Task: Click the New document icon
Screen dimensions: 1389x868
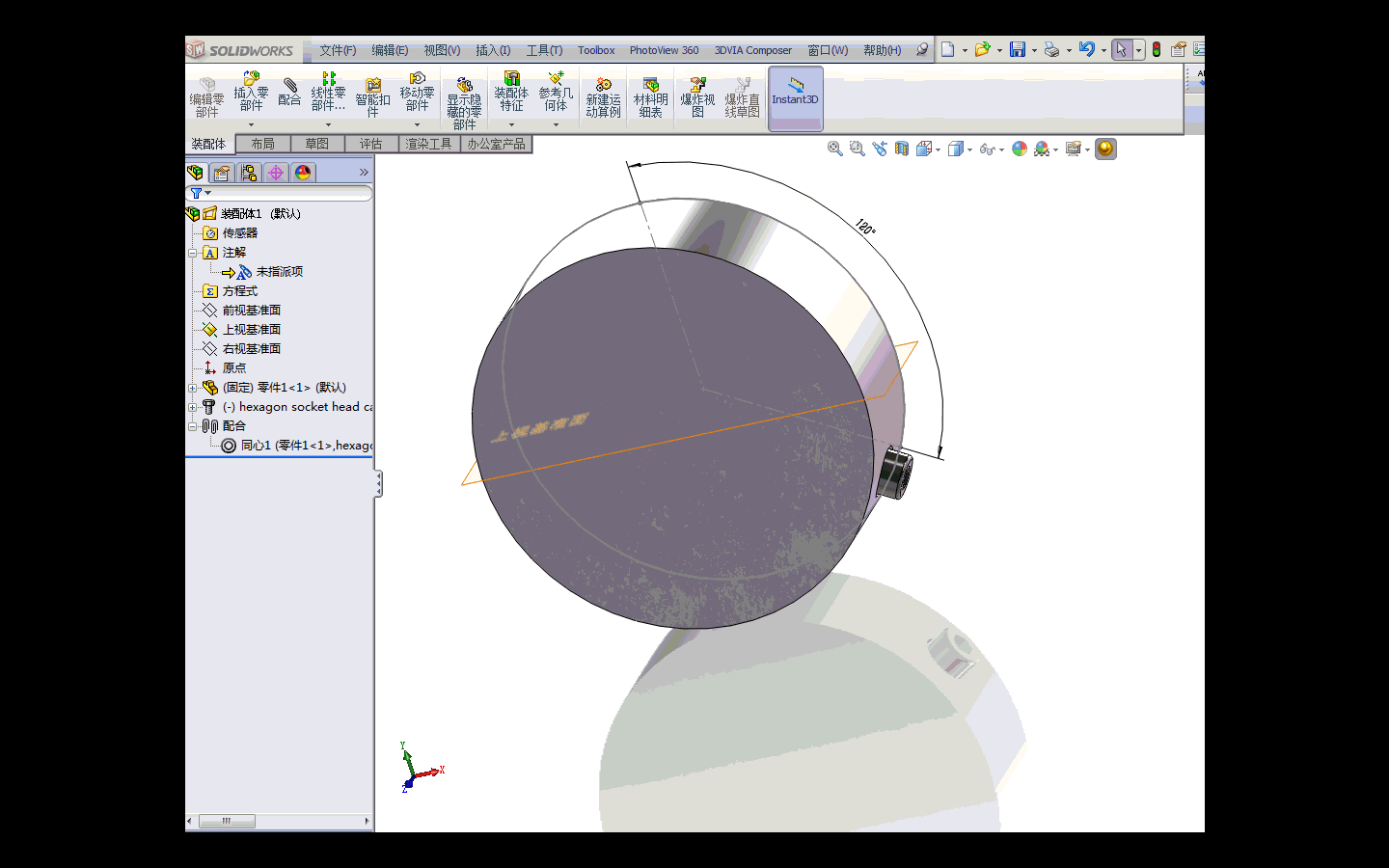Action: [947, 49]
